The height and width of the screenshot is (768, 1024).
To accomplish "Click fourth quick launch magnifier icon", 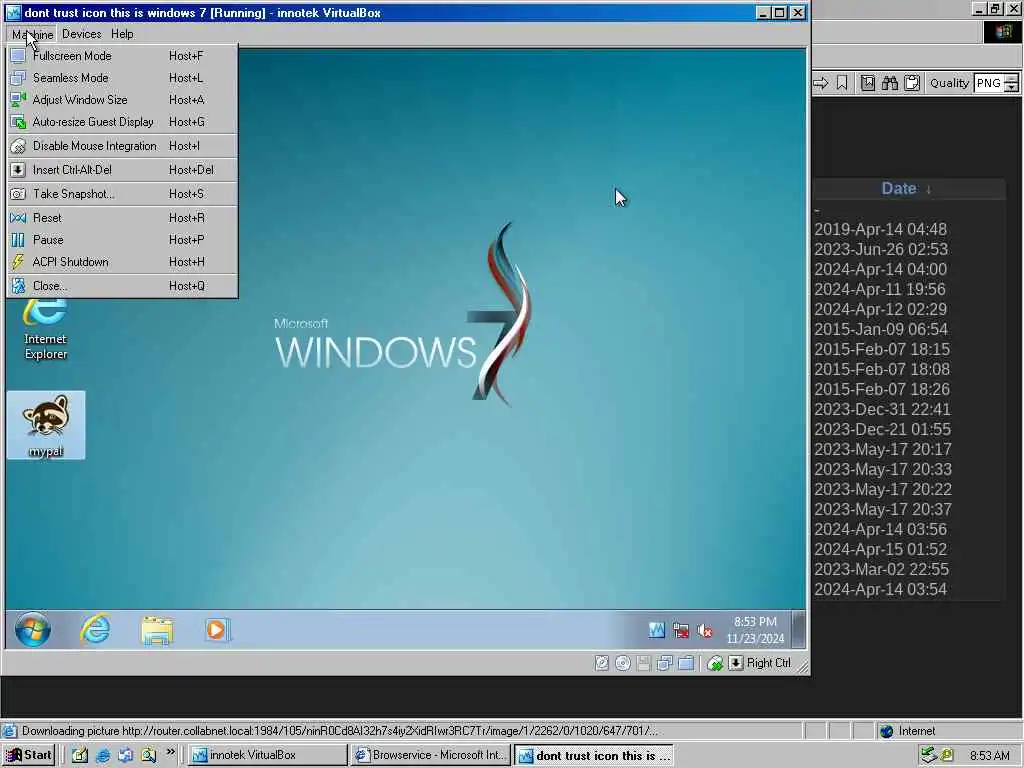I will click(148, 755).
